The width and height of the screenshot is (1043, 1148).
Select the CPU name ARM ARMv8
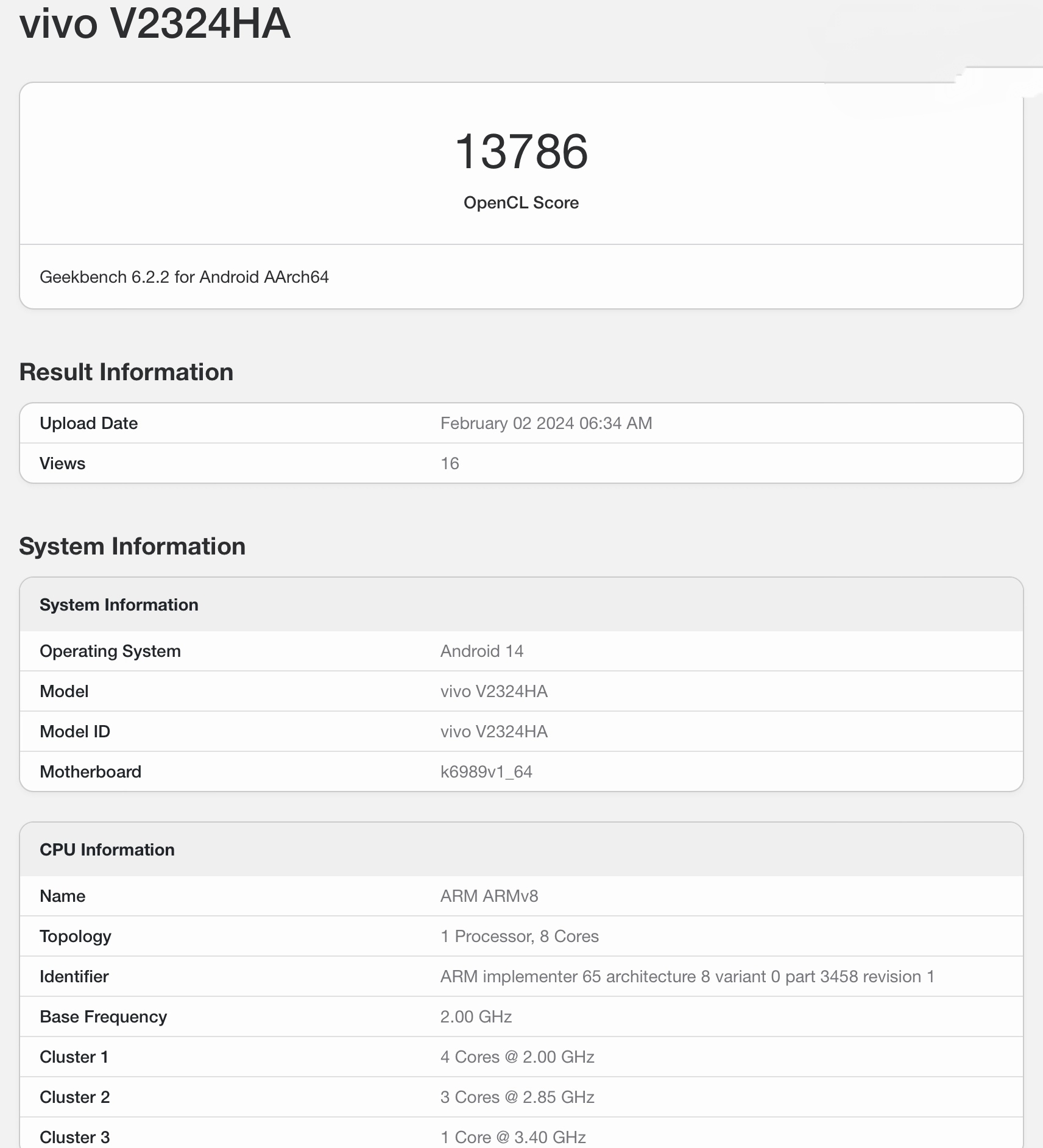pos(489,896)
